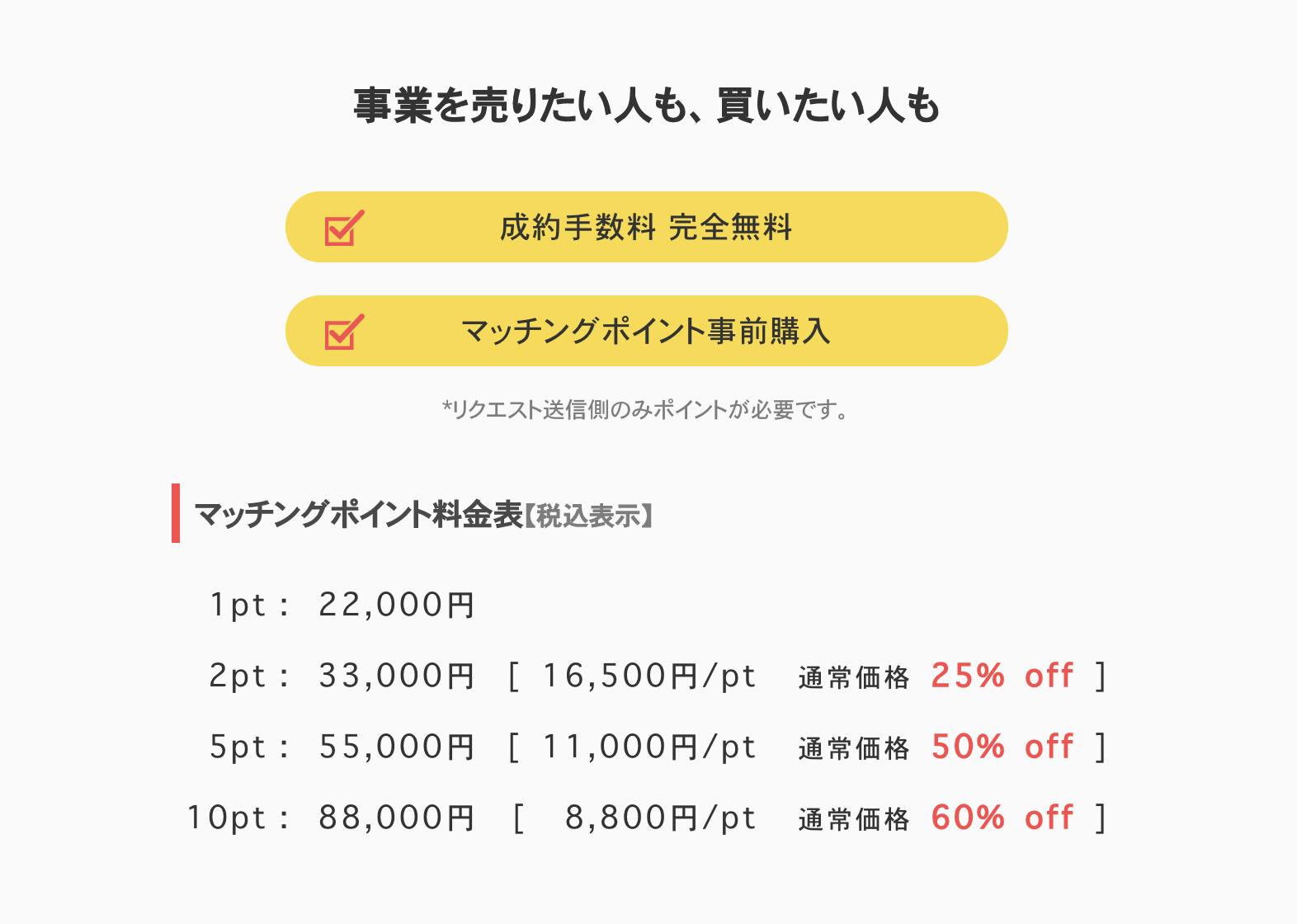The width and height of the screenshot is (1297, 924).
Task: Select the 成約手数料 完全無料 yellow banner text
Action: click(x=646, y=228)
